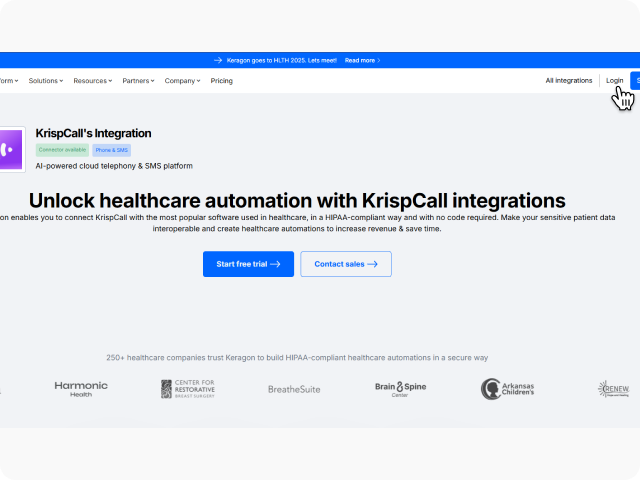Screen dimensions: 640x480
Task: Click the Center for Restorative Breast Surgery logo
Action: (x=188, y=389)
